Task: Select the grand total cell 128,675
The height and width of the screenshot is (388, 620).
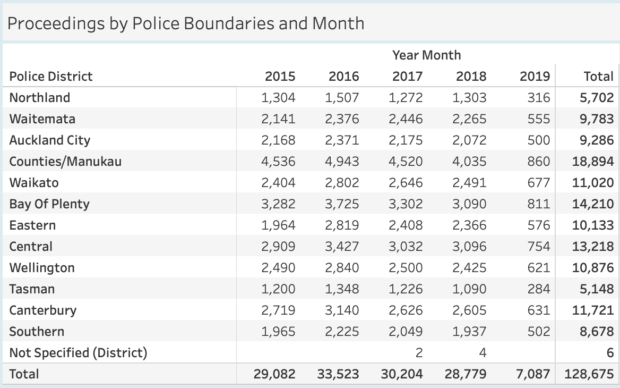Action: click(x=589, y=374)
